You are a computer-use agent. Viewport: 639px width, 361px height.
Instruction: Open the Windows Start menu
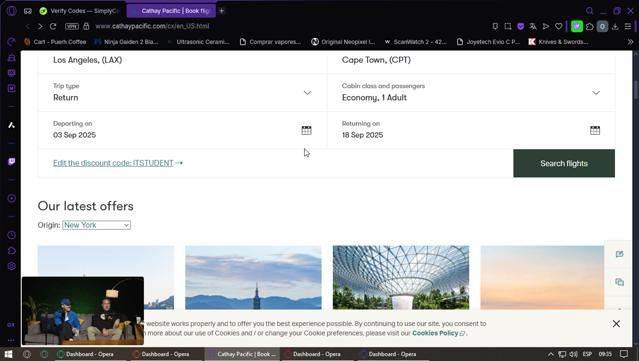9,354
